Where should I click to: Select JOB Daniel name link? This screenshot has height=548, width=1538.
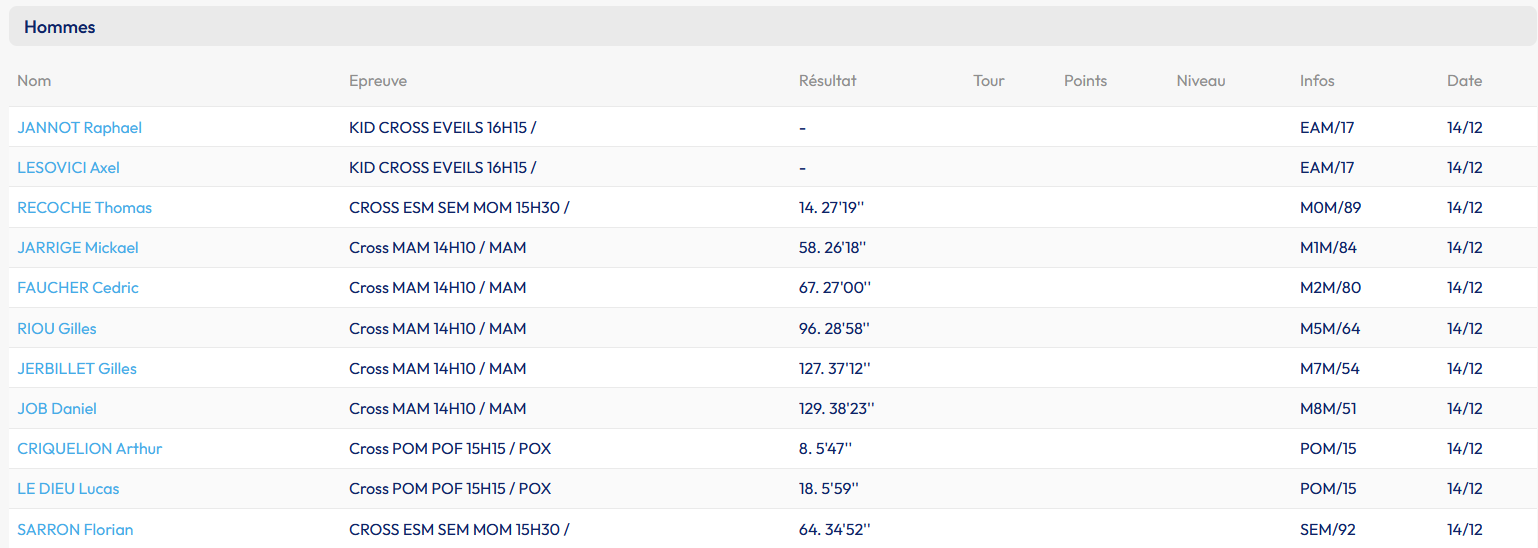57,409
